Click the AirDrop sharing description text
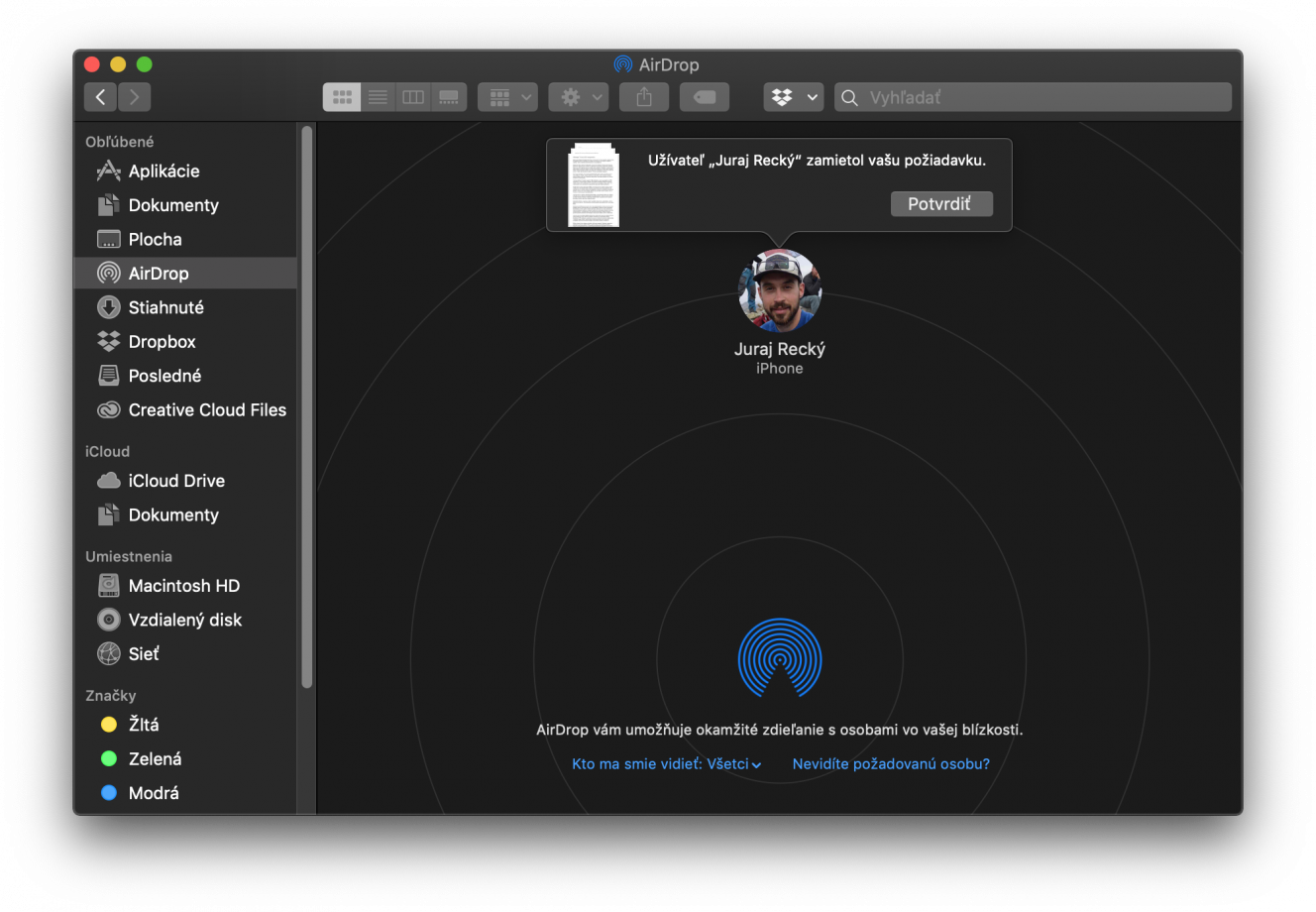The height and width of the screenshot is (912, 1316). [x=780, y=730]
